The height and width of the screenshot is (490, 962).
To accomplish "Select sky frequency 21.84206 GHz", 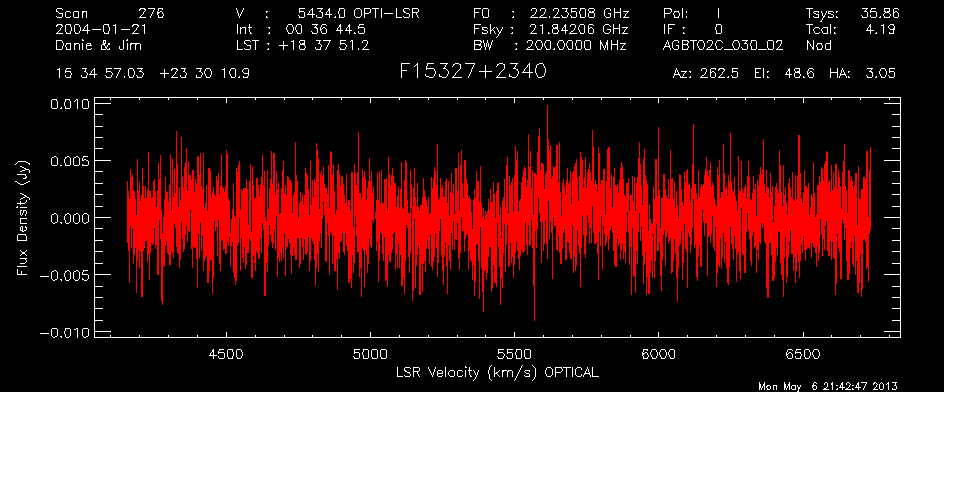I will tap(579, 29).
